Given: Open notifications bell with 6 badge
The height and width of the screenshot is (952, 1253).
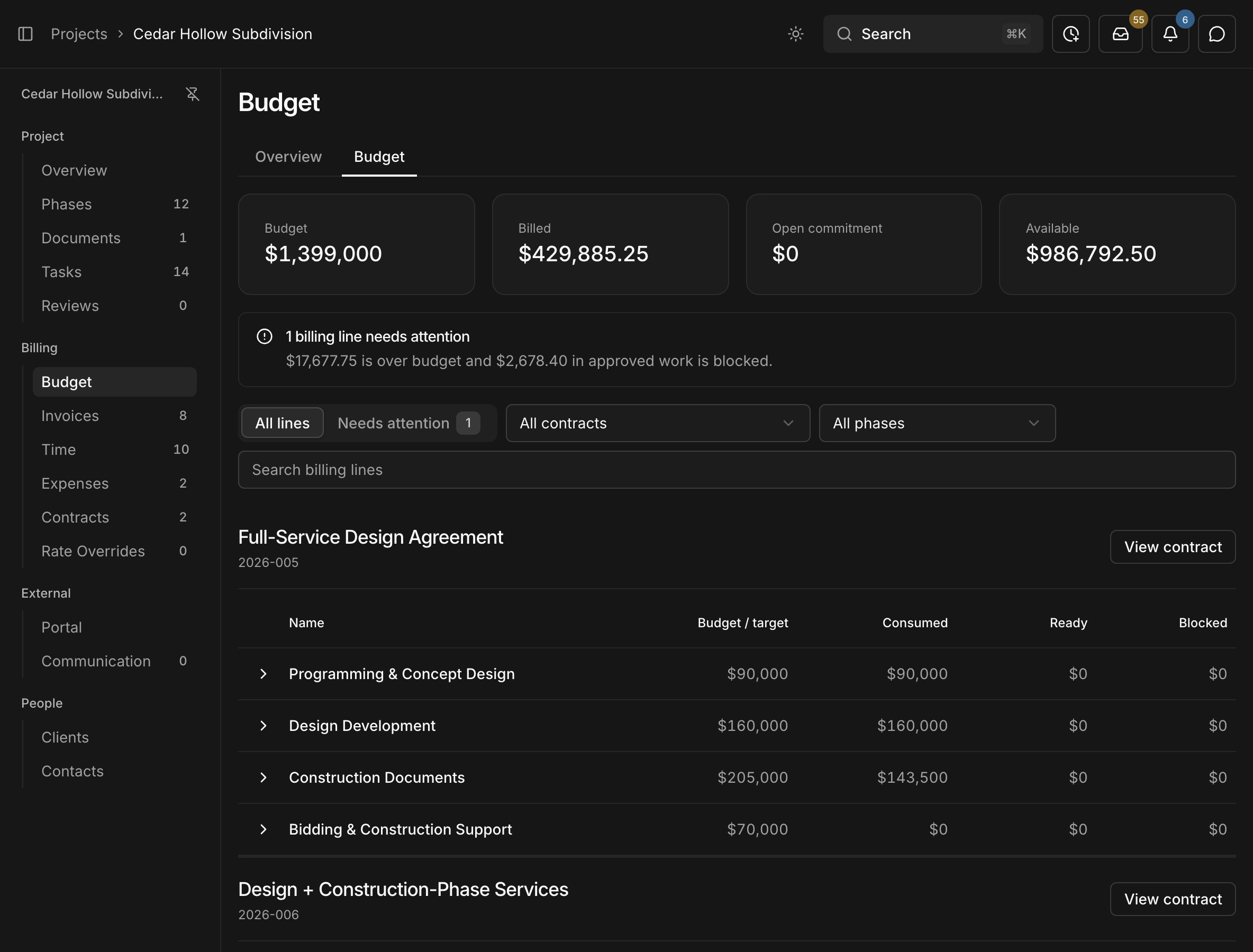Looking at the screenshot, I should tap(1170, 34).
